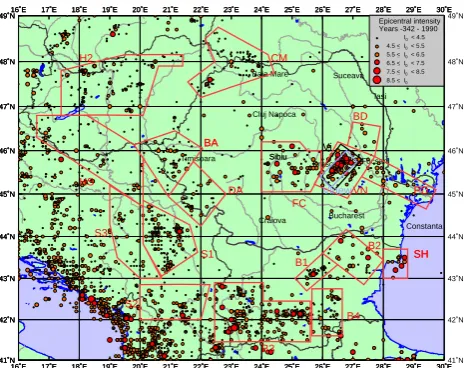
Task: Click the VN Vrancea zone label
Action: (360, 190)
